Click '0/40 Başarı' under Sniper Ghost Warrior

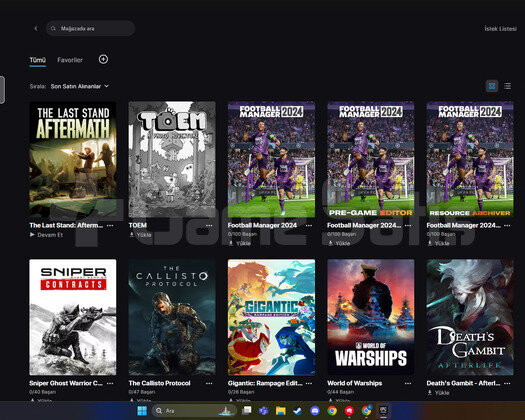[43, 392]
